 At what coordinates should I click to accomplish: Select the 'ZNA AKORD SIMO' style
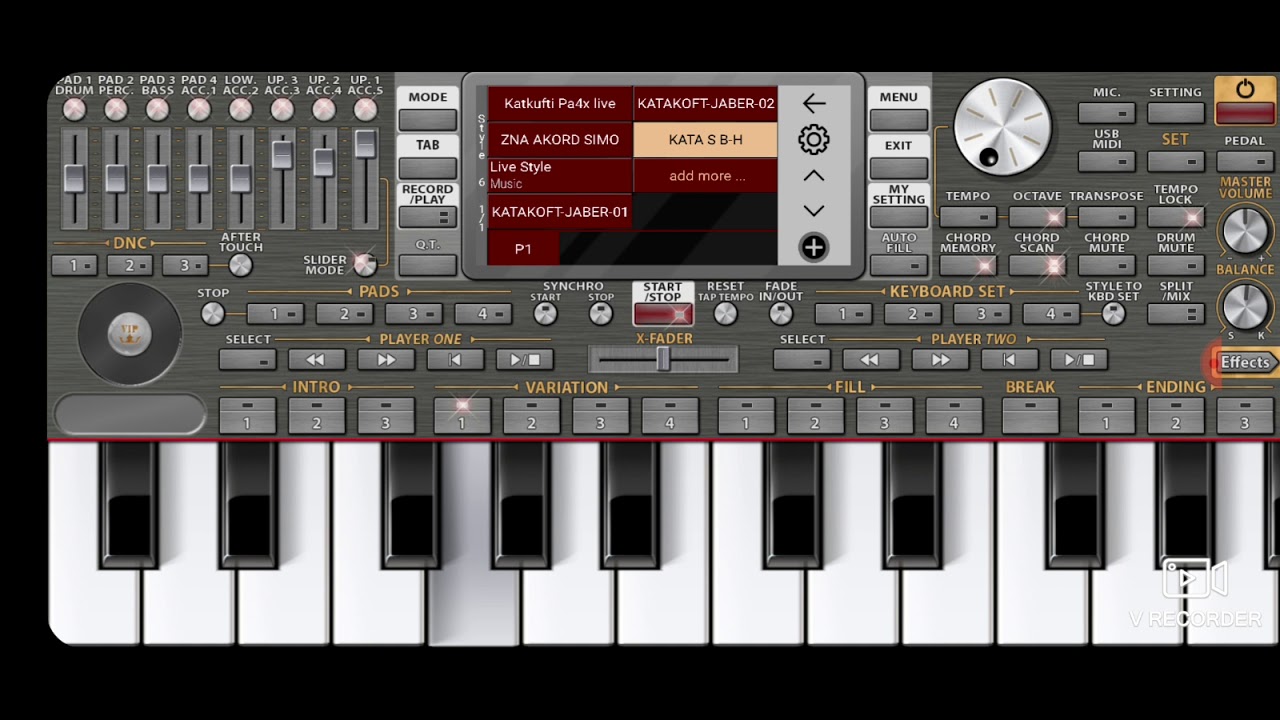point(560,140)
